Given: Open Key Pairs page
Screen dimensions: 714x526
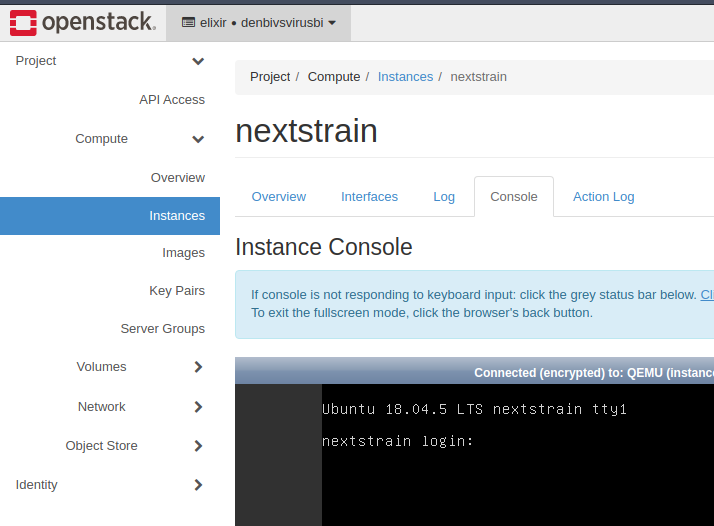Looking at the screenshot, I should pos(176,291).
